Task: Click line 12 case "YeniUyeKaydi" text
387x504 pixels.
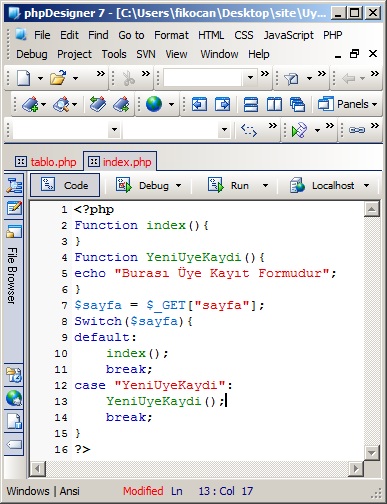Action: click(153, 386)
